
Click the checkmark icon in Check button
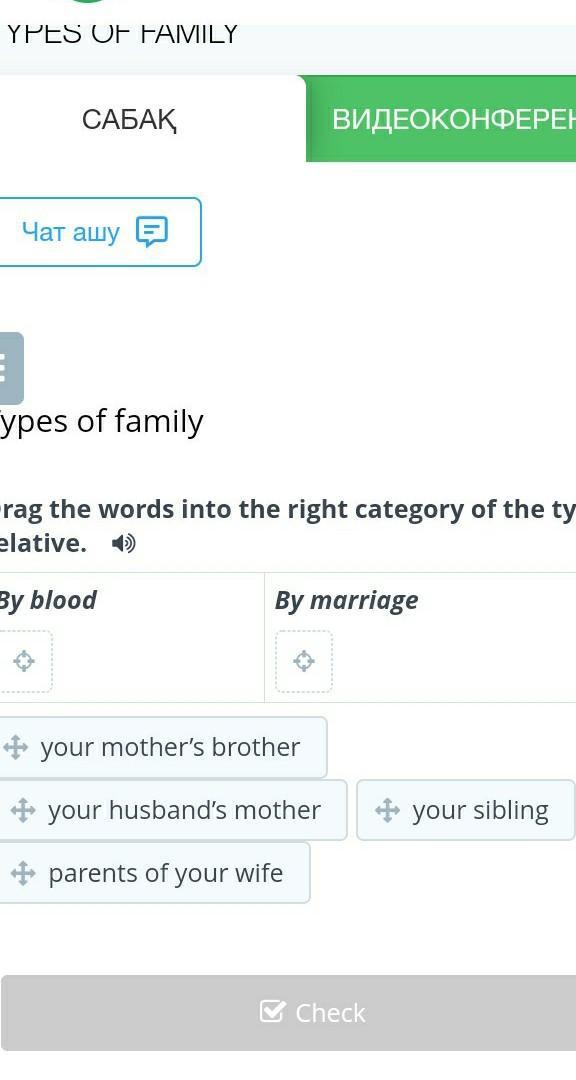tap(273, 1012)
